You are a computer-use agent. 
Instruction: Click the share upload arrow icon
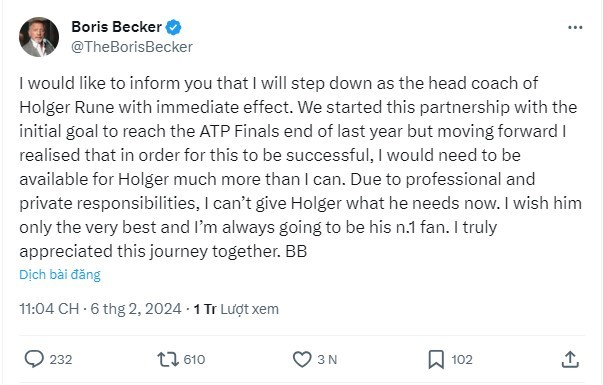point(570,360)
